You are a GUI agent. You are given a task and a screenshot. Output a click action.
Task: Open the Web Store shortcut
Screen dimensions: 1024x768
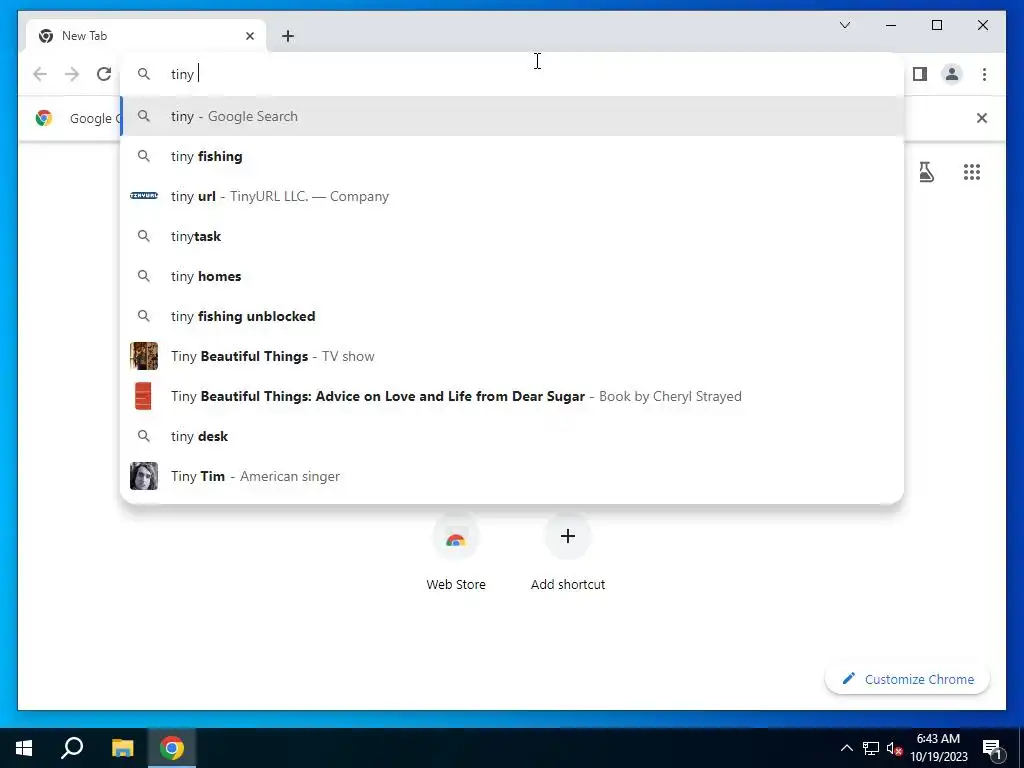click(x=456, y=552)
